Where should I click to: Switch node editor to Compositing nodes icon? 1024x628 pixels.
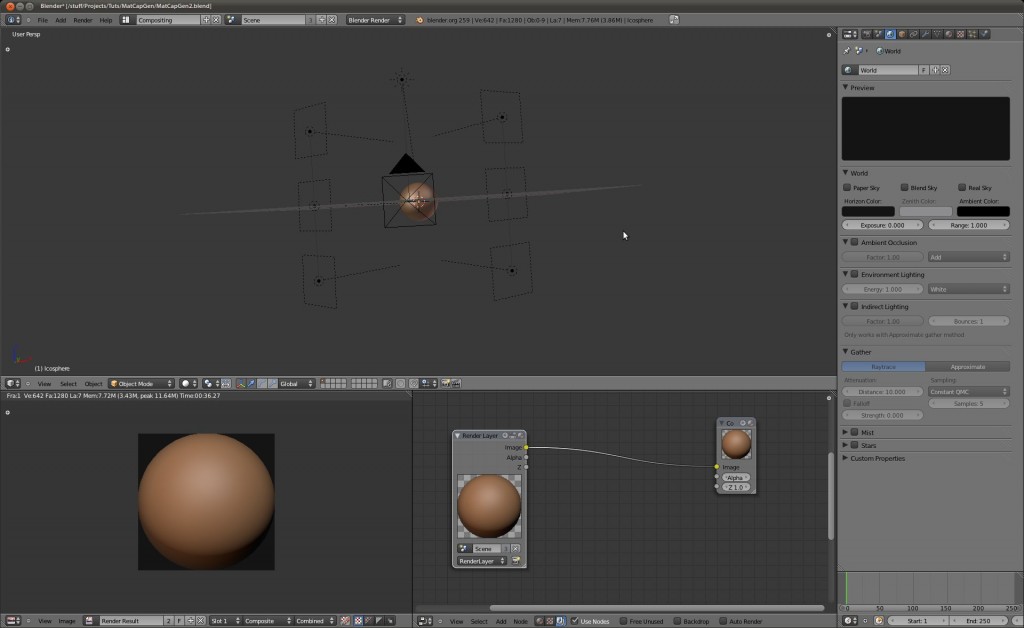560,621
